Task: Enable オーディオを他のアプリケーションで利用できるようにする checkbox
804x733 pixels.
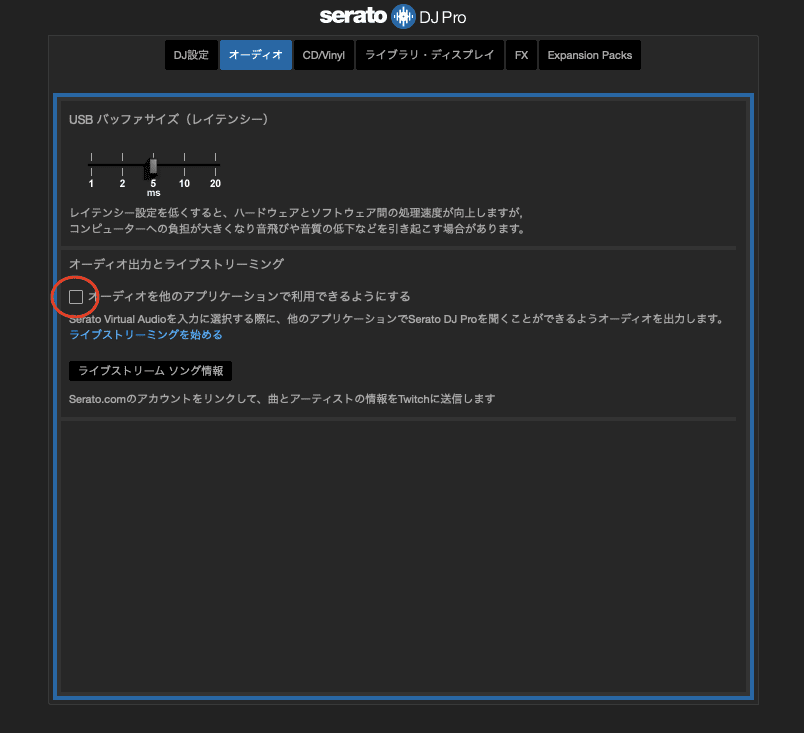Action: click(x=76, y=297)
